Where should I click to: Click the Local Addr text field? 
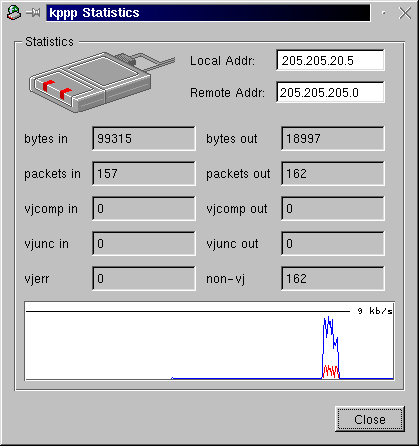[330, 60]
